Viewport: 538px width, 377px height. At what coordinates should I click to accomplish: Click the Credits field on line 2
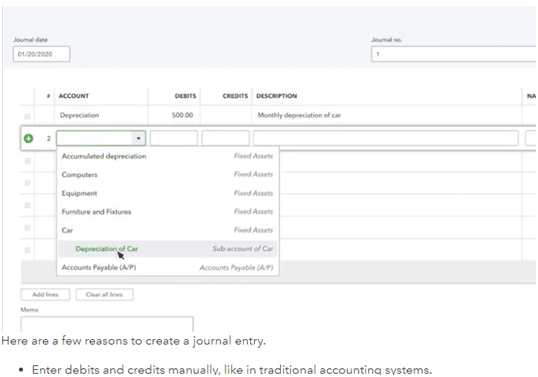tap(225, 138)
